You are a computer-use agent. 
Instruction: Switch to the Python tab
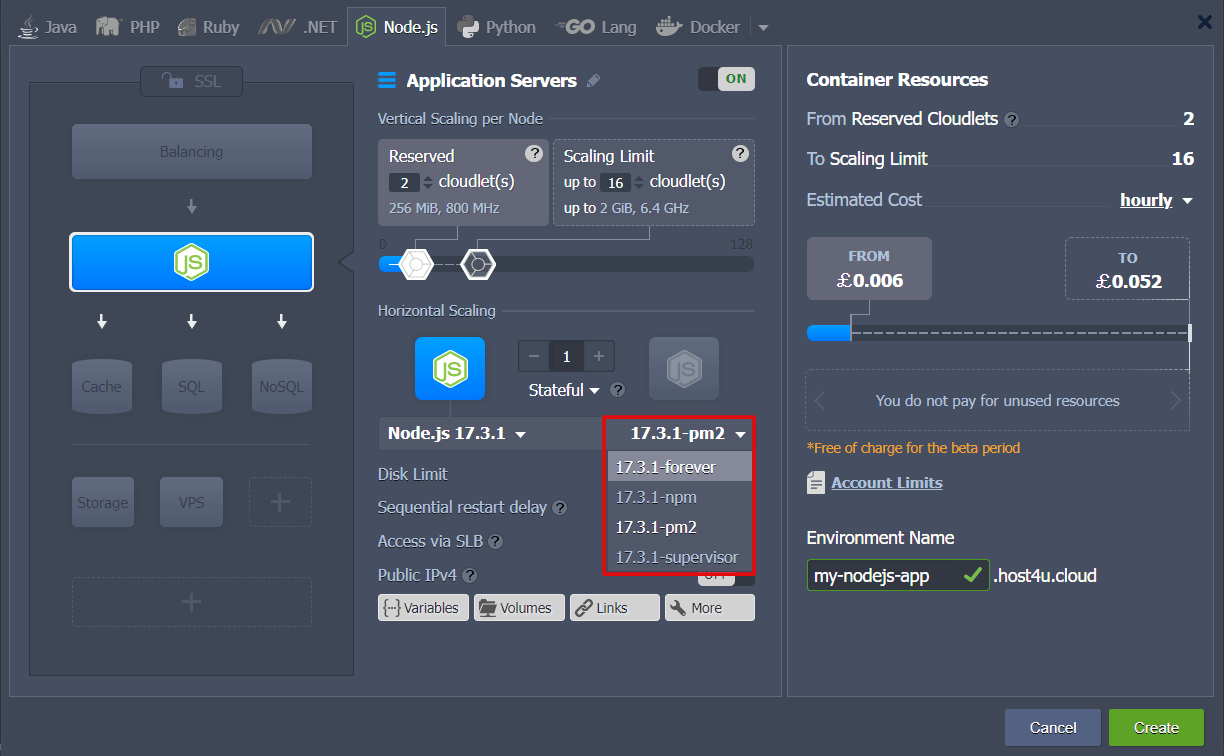click(x=496, y=26)
